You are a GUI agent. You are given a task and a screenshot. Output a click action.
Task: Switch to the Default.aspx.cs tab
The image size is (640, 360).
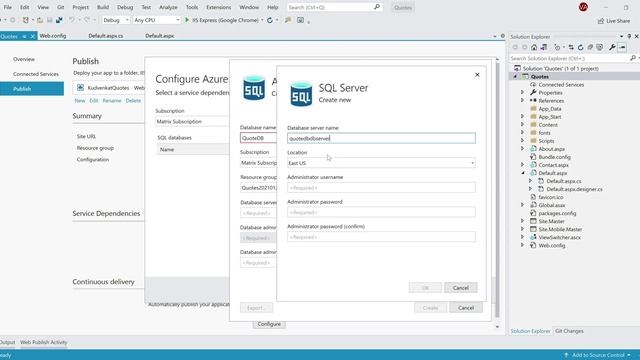[106, 36]
